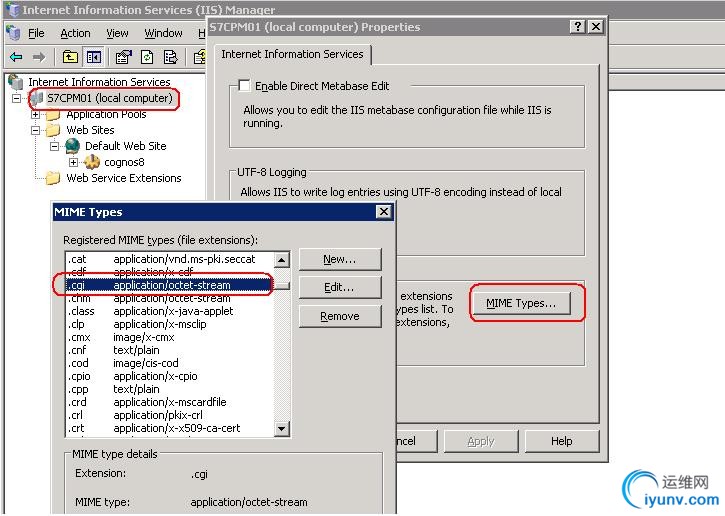Select the .crl application/pkix-crl row
Screen dimensions: 725x516
170,415
